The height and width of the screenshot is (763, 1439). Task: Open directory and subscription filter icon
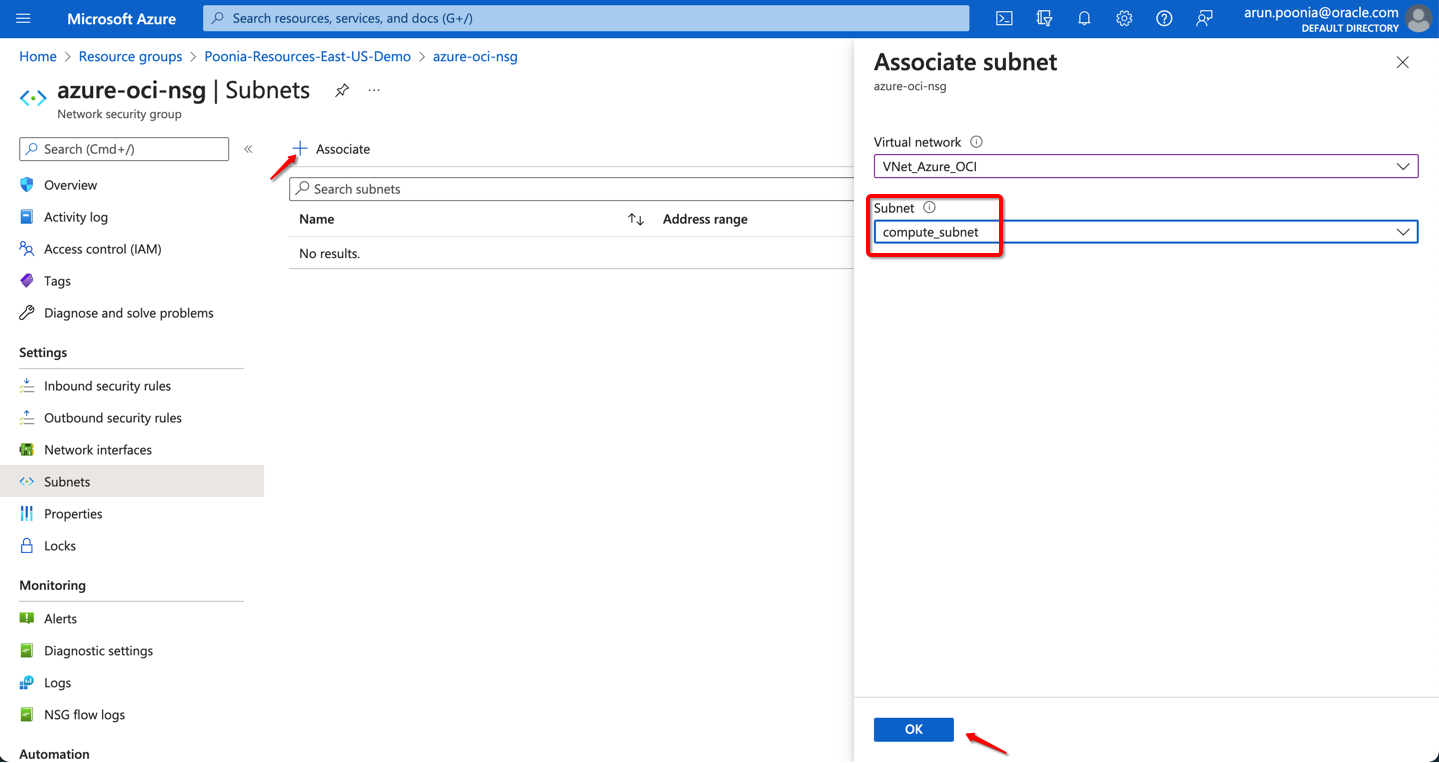1044,18
